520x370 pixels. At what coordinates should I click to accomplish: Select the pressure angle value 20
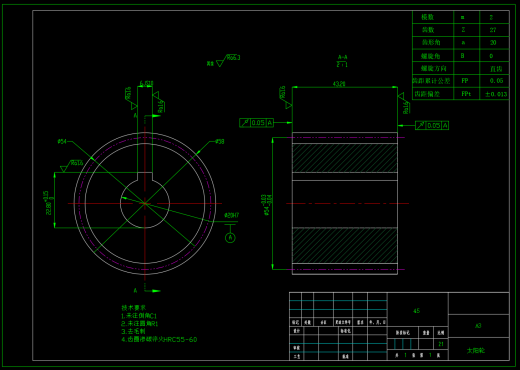point(493,43)
